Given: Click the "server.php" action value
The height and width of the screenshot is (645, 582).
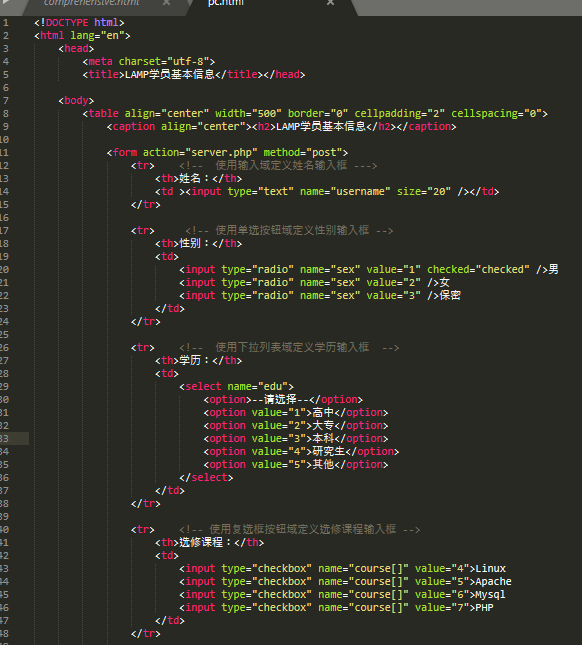Looking at the screenshot, I should click(x=221, y=153).
